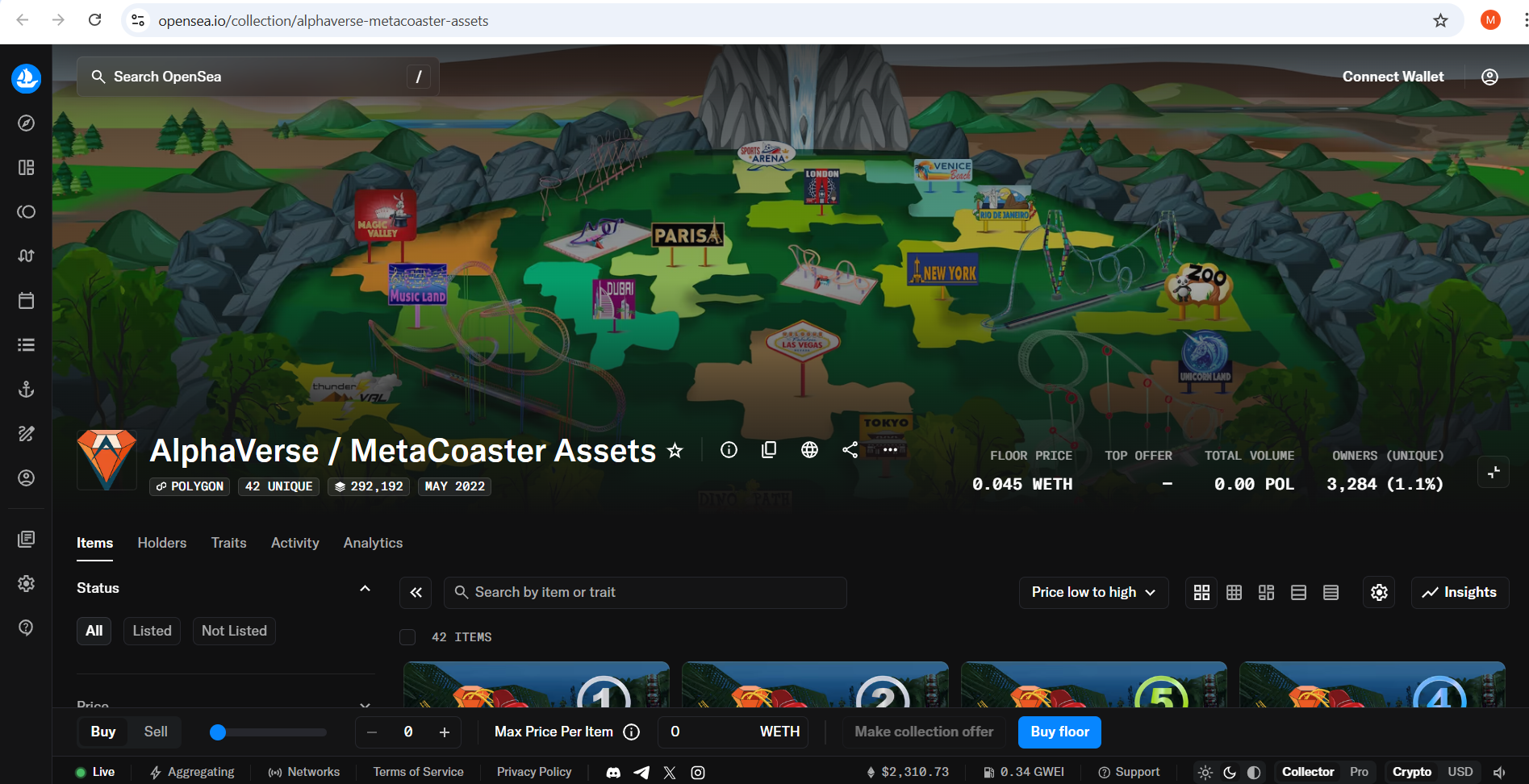
Task: Open the OpenSea home logo
Action: pos(26,78)
